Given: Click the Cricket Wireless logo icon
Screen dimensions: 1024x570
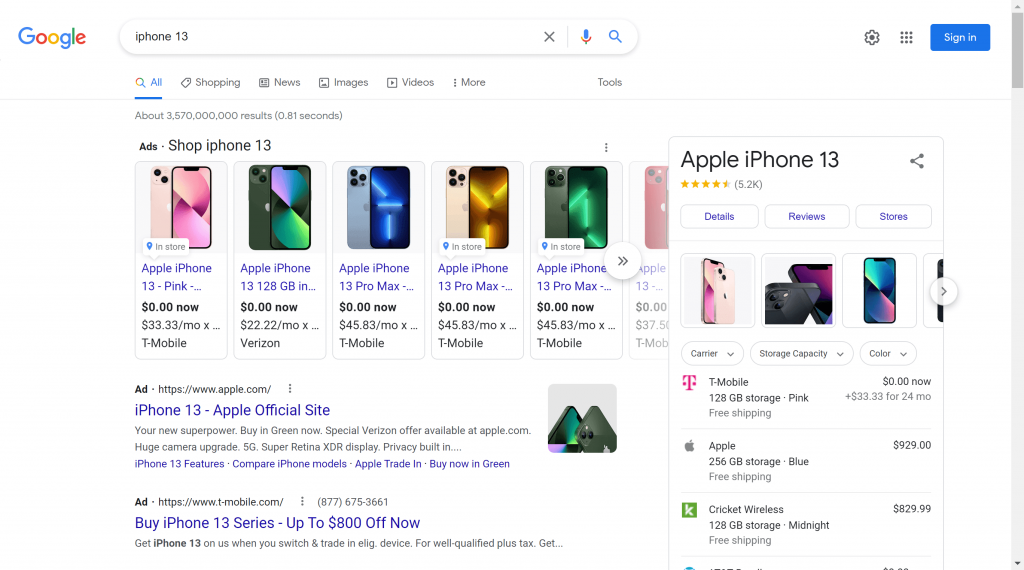Looking at the screenshot, I should [689, 510].
